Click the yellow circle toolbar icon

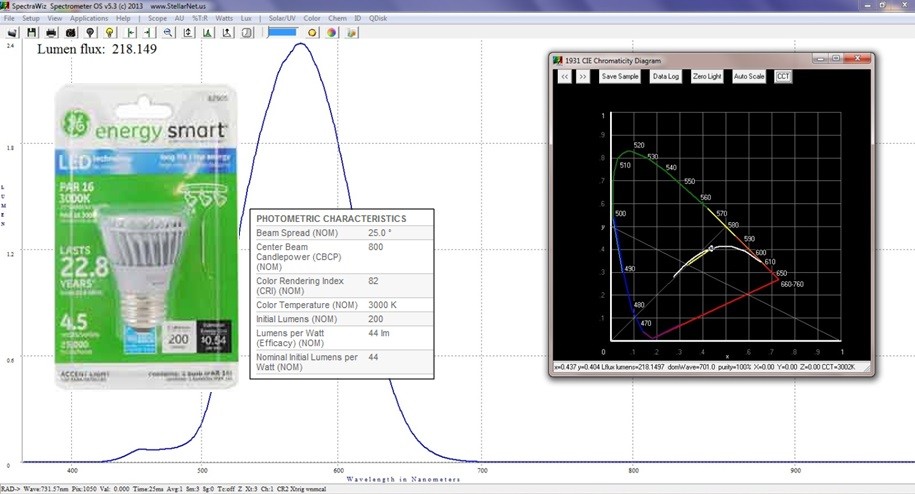pyautogui.click(x=312, y=33)
